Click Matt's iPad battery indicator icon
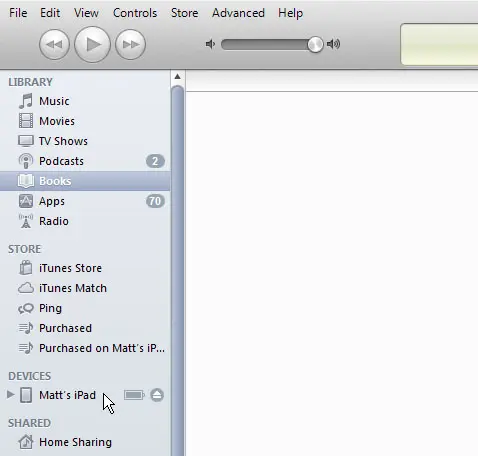 click(134, 395)
